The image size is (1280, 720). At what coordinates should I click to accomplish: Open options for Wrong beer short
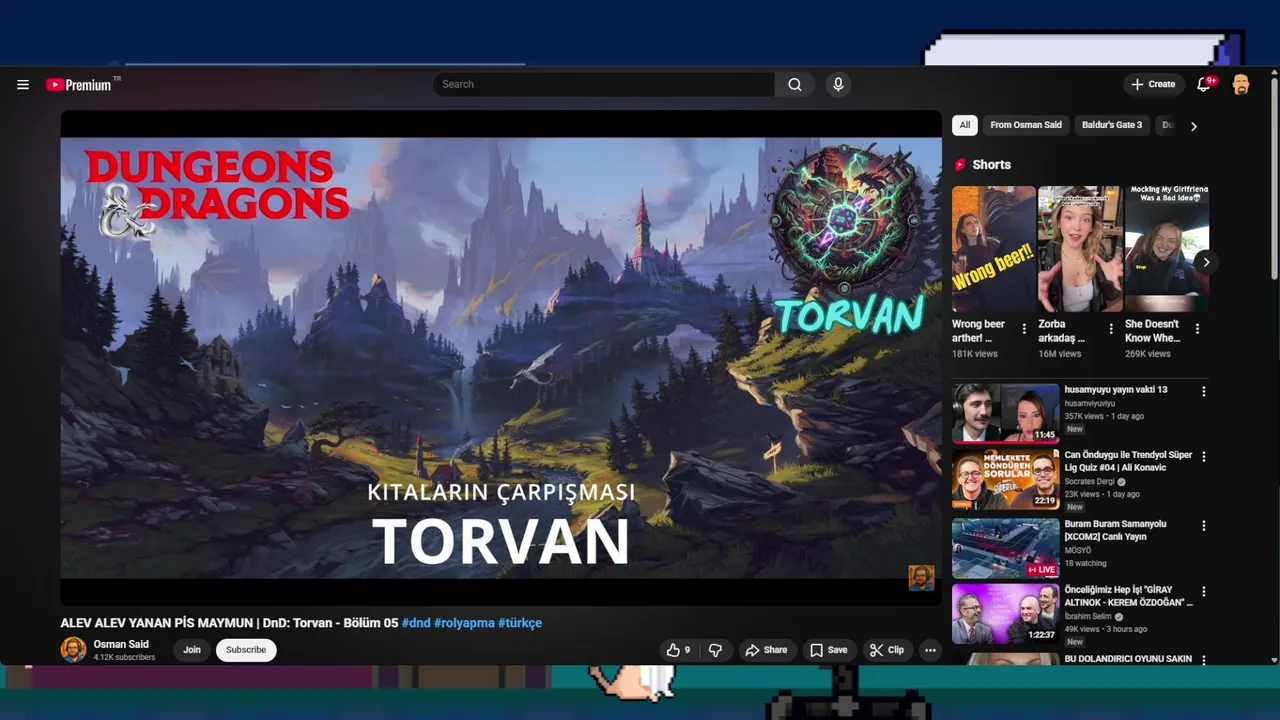[x=1023, y=329]
